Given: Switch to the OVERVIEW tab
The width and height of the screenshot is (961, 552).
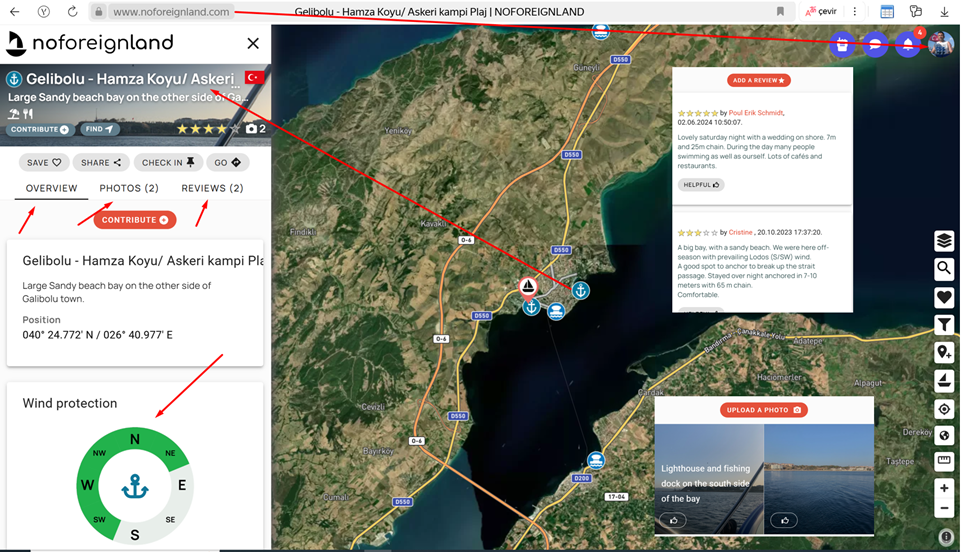Looking at the screenshot, I should 51,188.
